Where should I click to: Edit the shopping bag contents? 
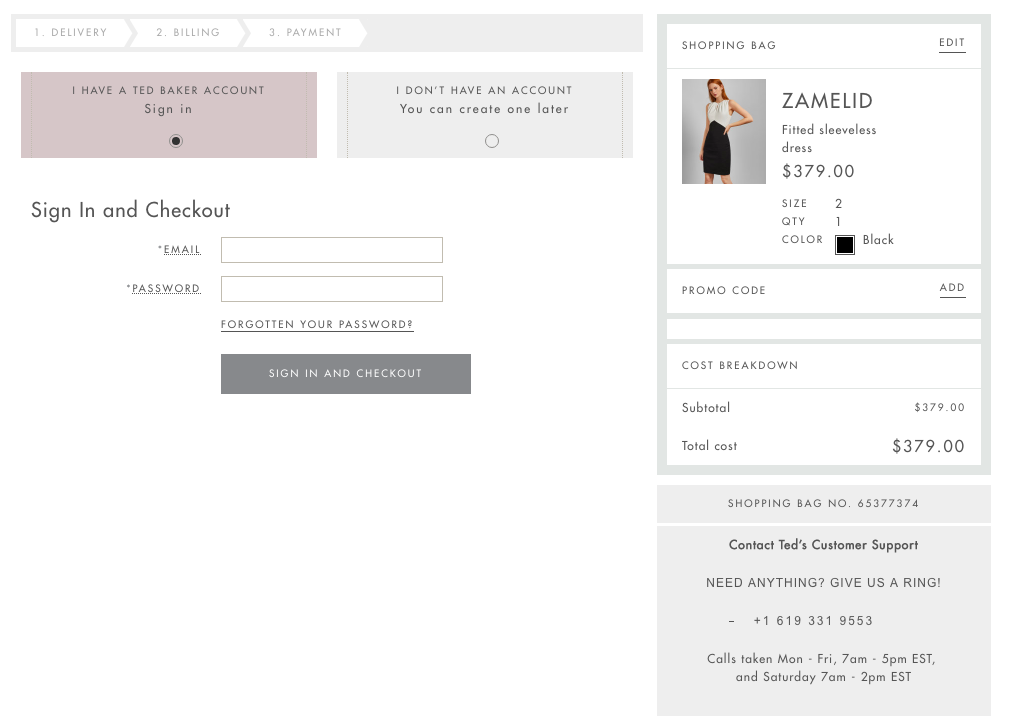click(952, 43)
